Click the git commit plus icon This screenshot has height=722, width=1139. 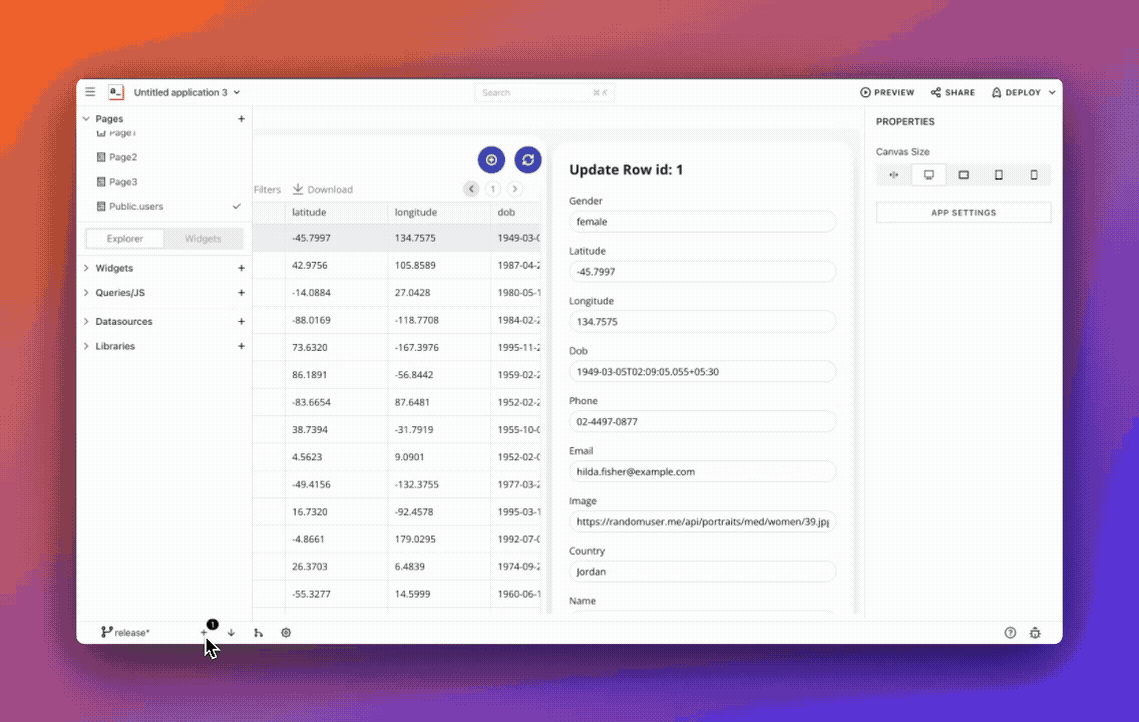[x=204, y=633]
